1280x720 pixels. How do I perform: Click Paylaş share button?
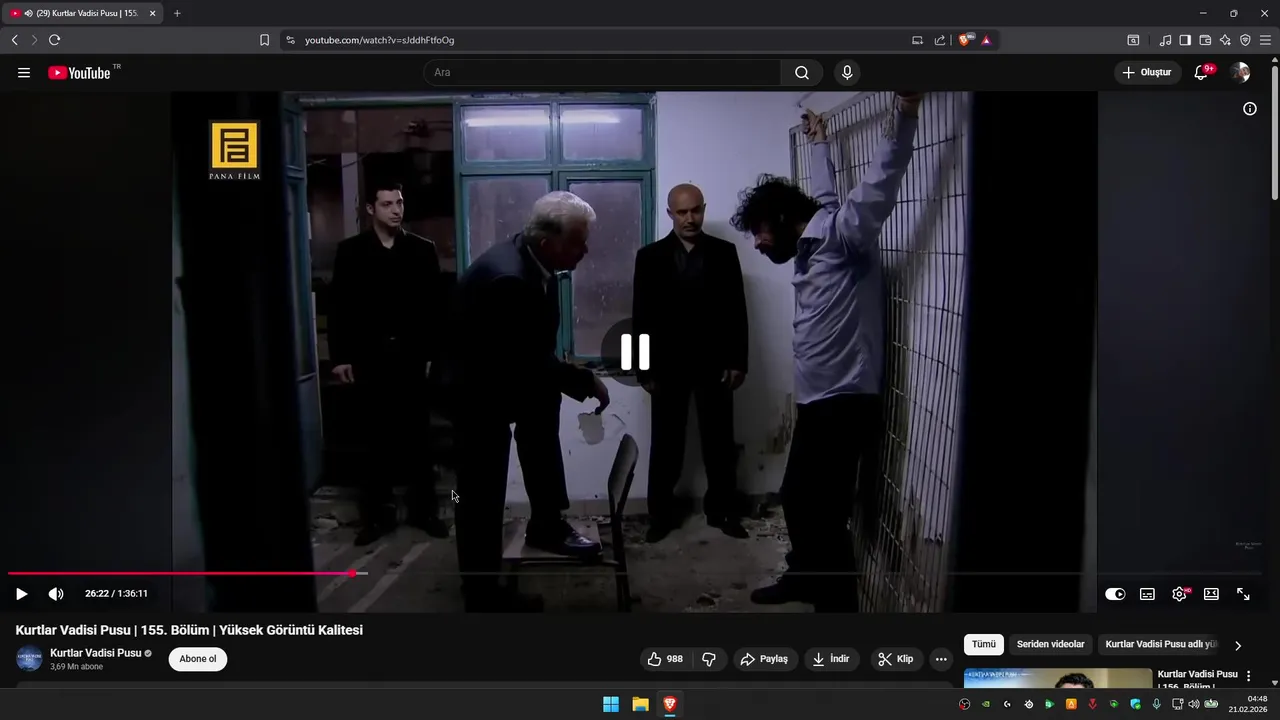pyautogui.click(x=764, y=659)
